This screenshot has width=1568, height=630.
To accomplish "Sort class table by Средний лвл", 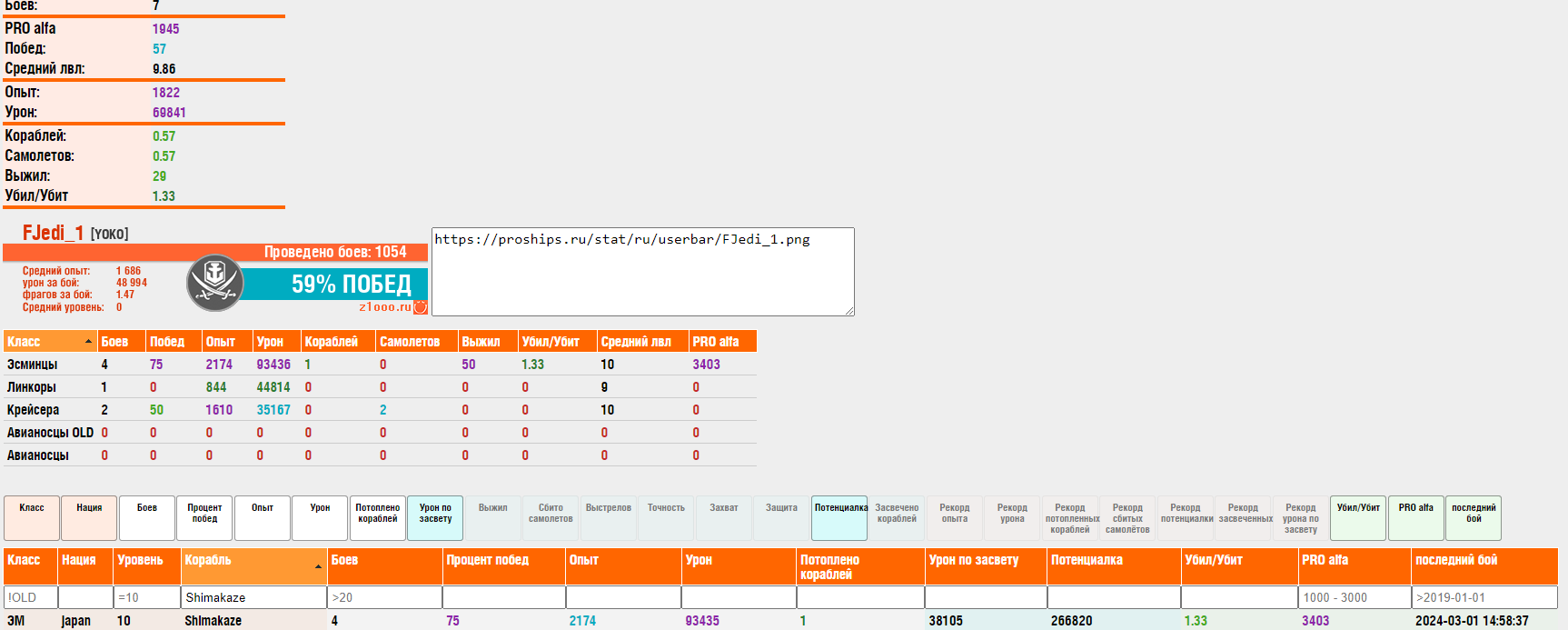I will pyautogui.click(x=636, y=342).
